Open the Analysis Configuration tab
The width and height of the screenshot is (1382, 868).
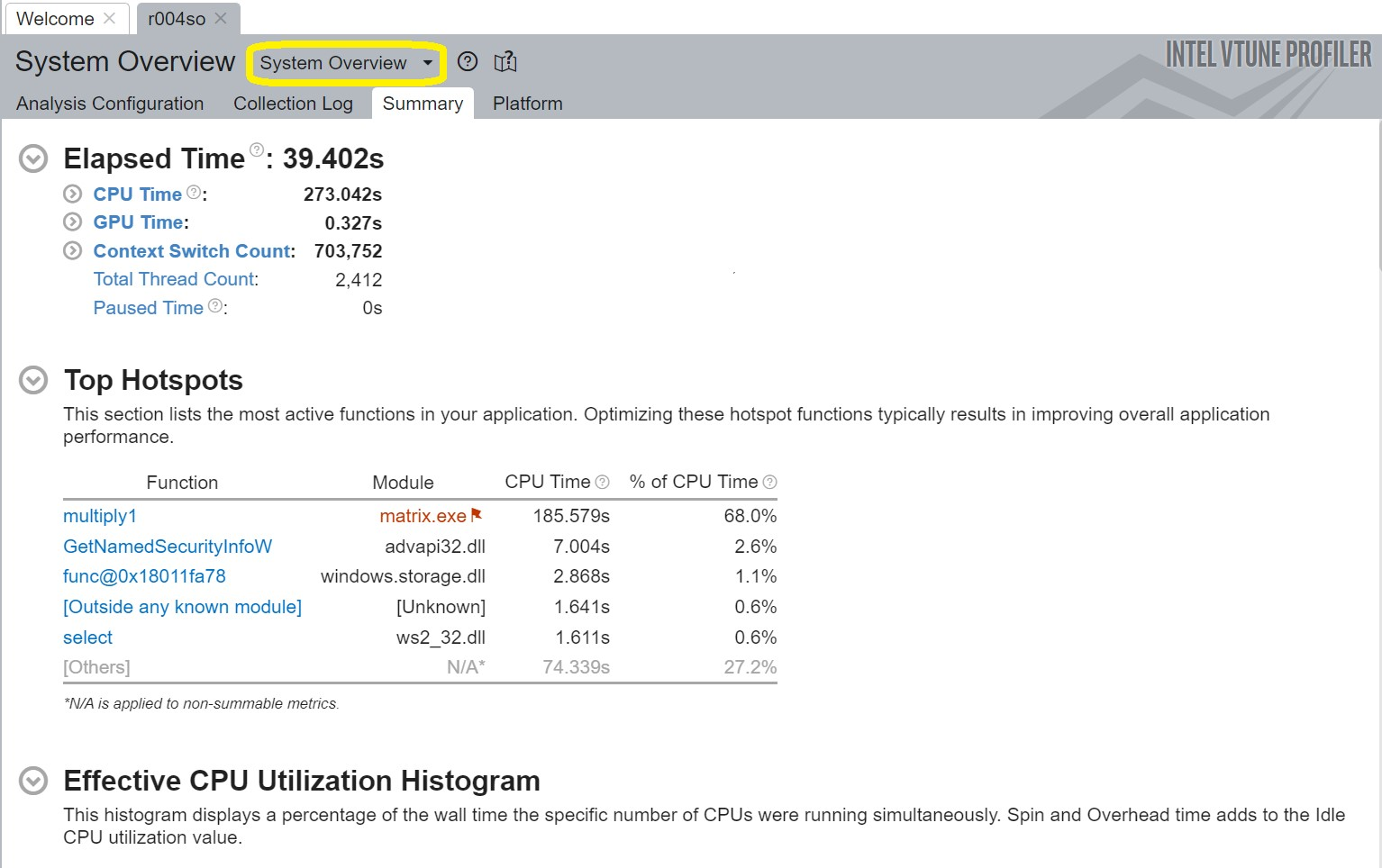[110, 104]
